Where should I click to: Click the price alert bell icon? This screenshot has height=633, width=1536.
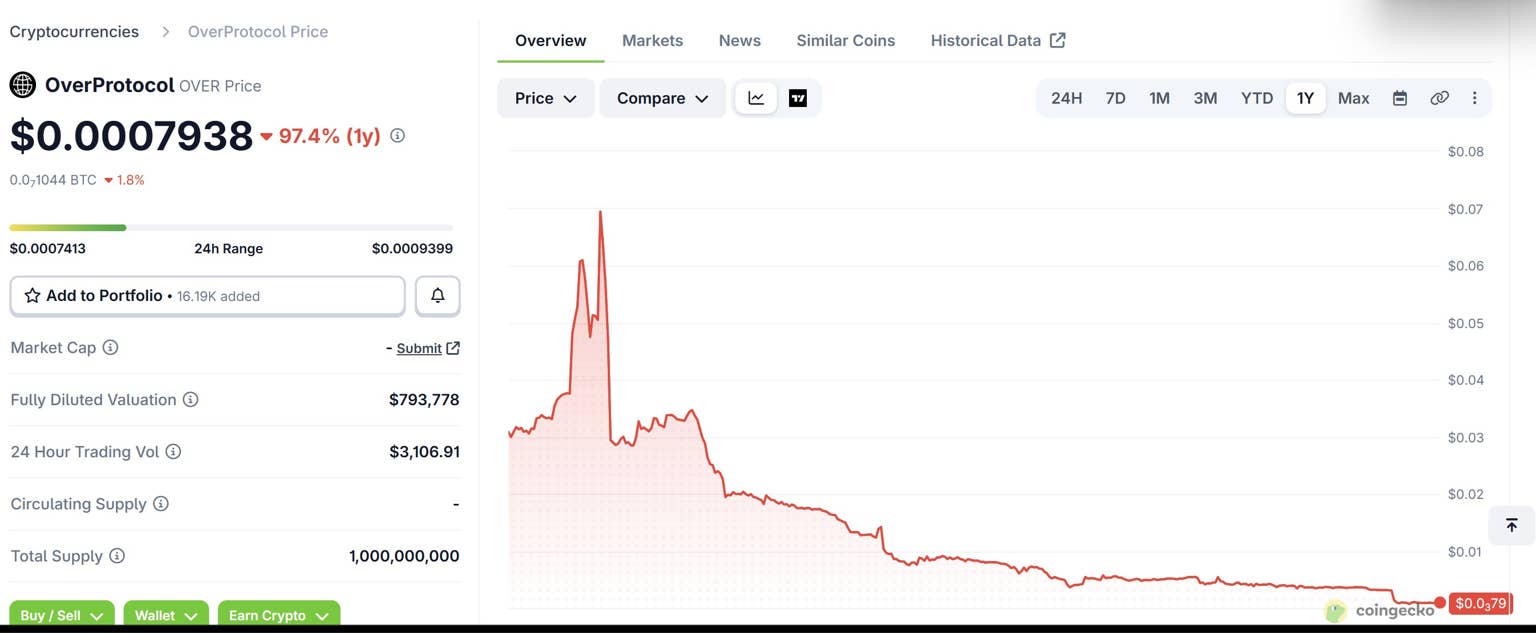[x=437, y=296]
